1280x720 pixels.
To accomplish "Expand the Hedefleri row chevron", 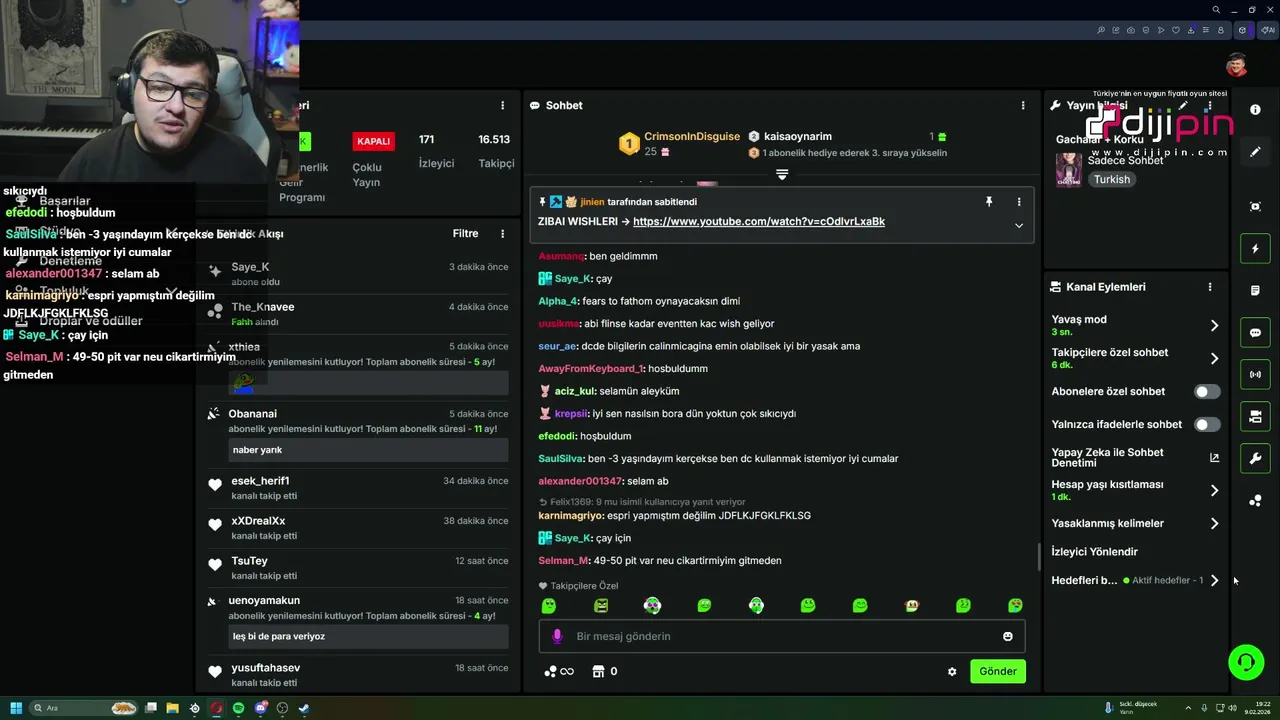I will 1214,581.
